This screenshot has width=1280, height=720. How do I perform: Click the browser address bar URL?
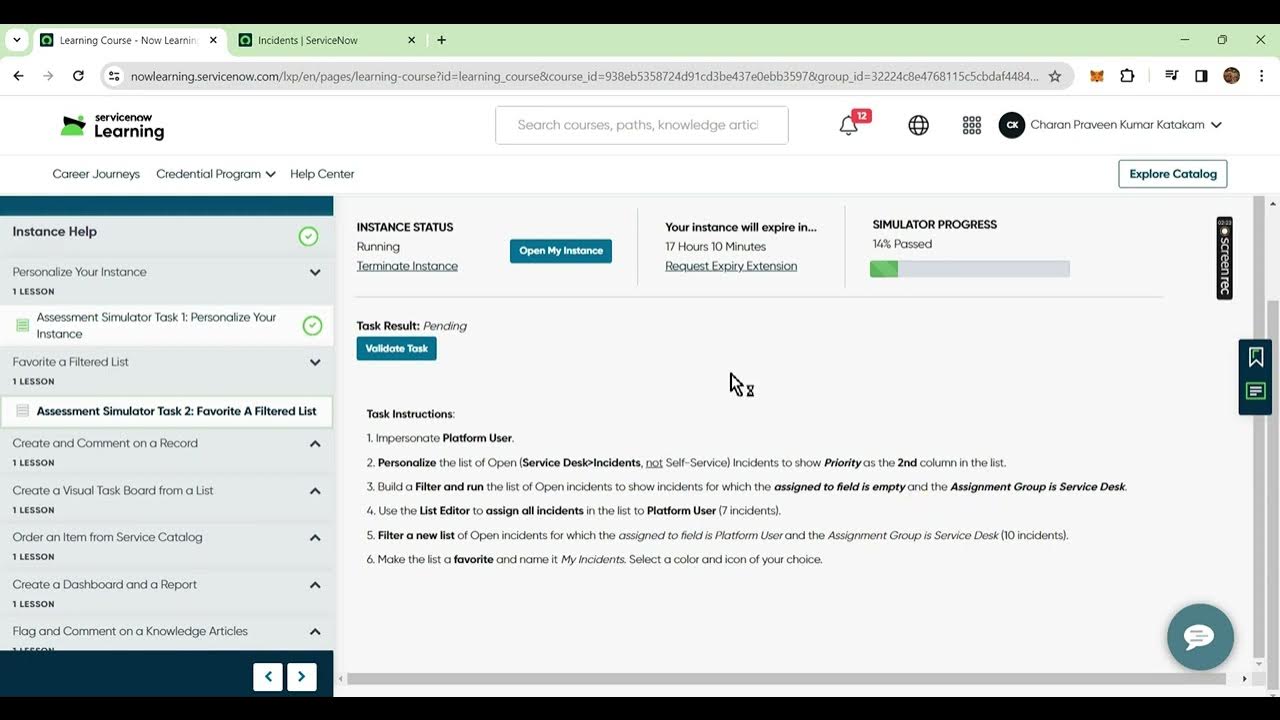(584, 76)
